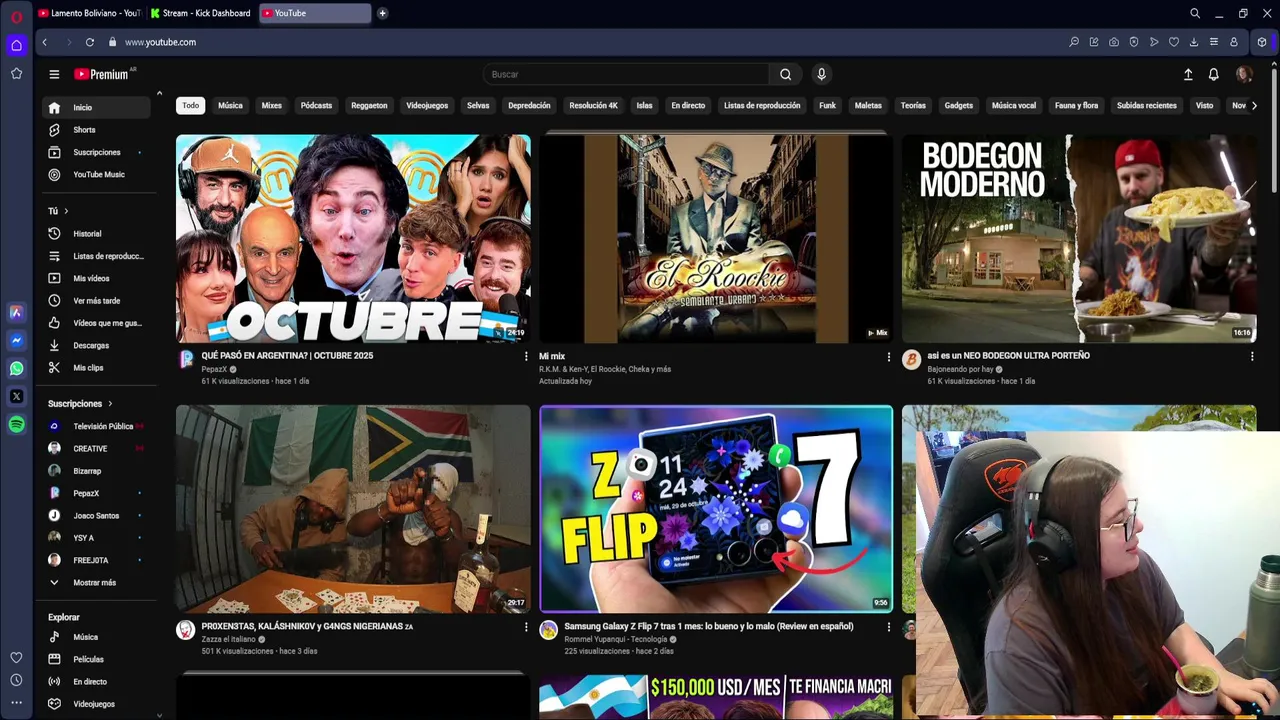The width and height of the screenshot is (1280, 720).
Task: Open X (Twitter) in Opera sidebar
Action: pos(16,397)
